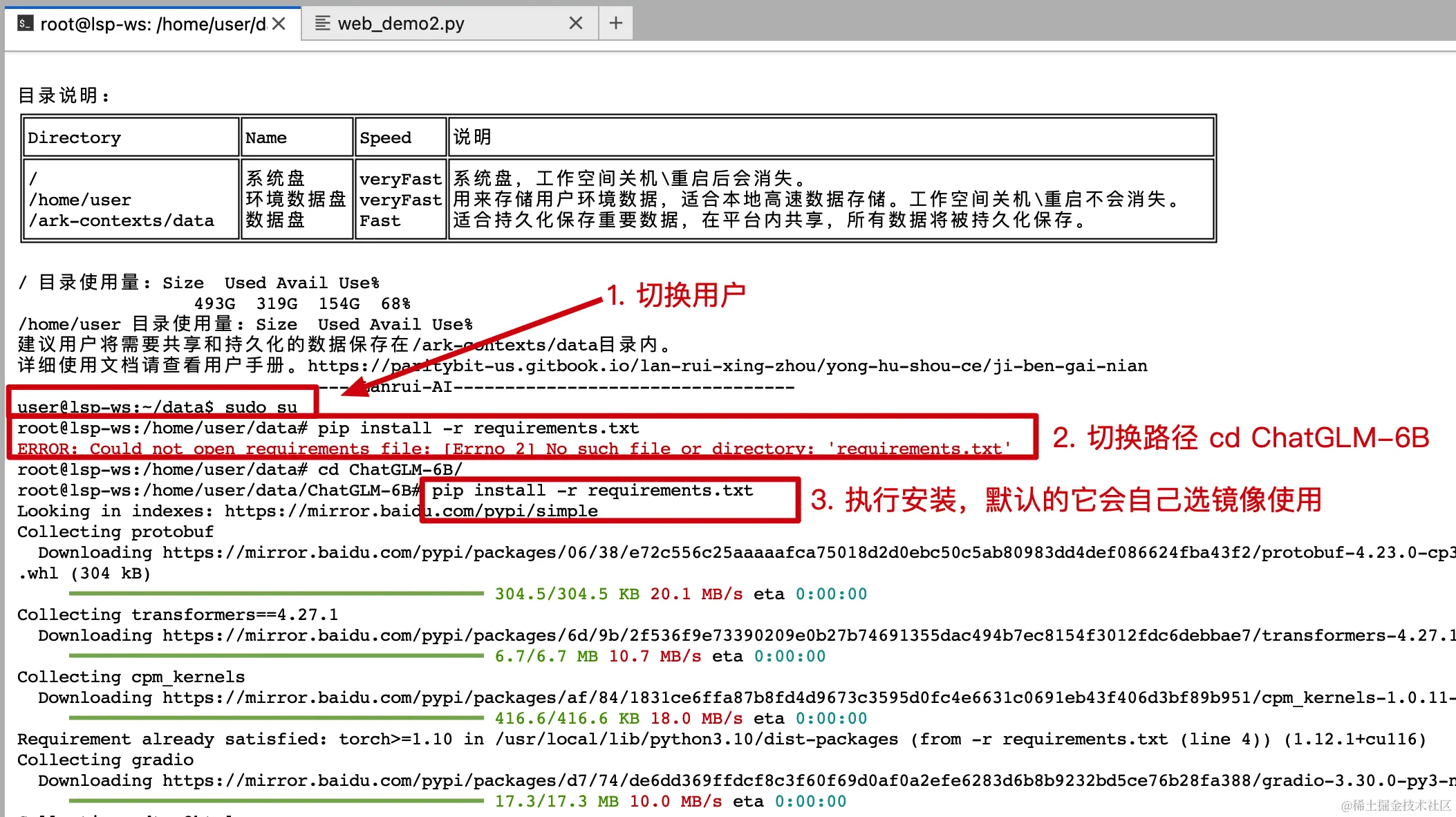1456x817 pixels.
Task: Select the root@lsp-ws terminal tab label
Action: [x=153, y=24]
